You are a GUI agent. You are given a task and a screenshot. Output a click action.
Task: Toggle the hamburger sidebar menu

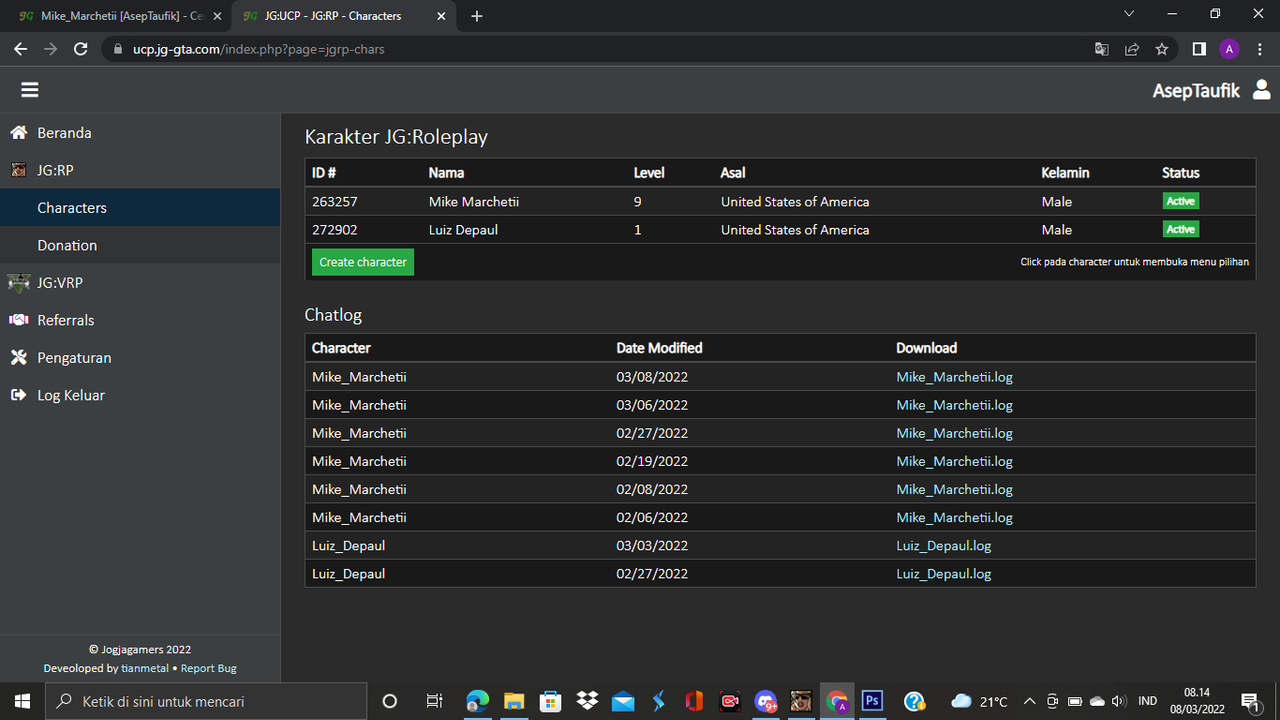30,90
